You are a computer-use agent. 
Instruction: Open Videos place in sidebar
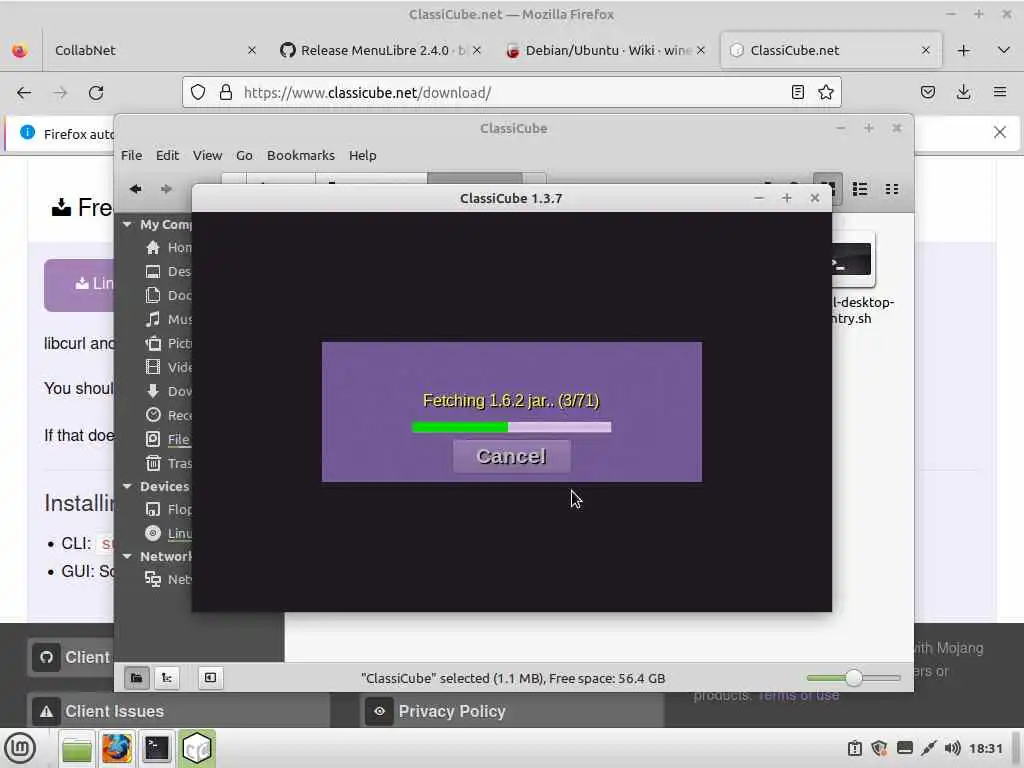(x=168, y=367)
